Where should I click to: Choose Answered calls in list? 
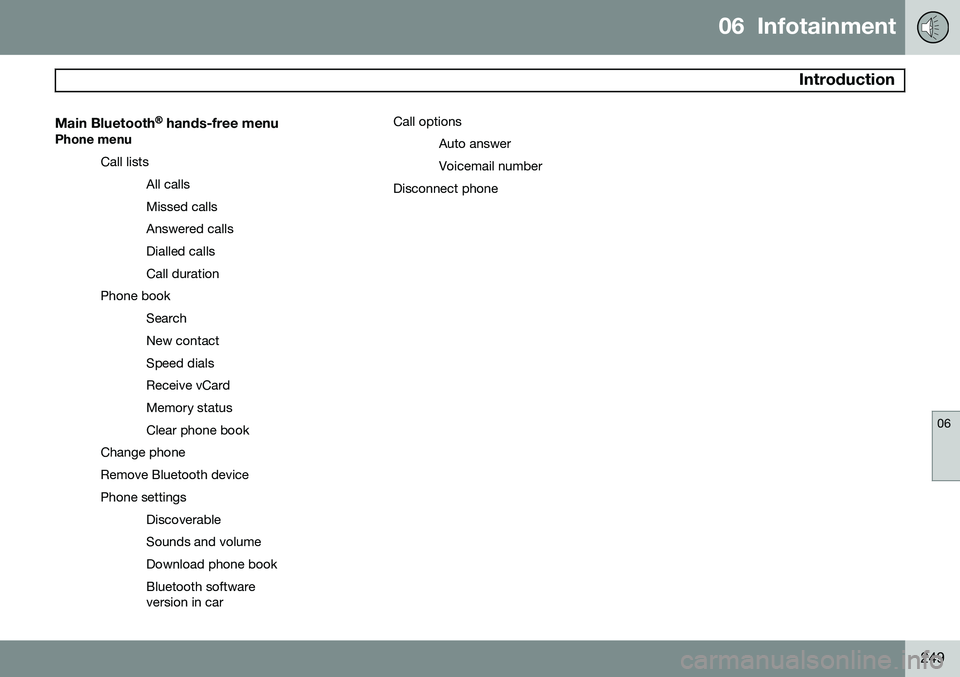coord(190,229)
